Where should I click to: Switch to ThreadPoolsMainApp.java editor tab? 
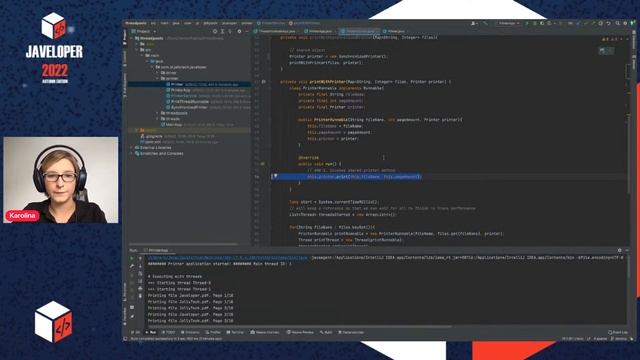pos(276,31)
